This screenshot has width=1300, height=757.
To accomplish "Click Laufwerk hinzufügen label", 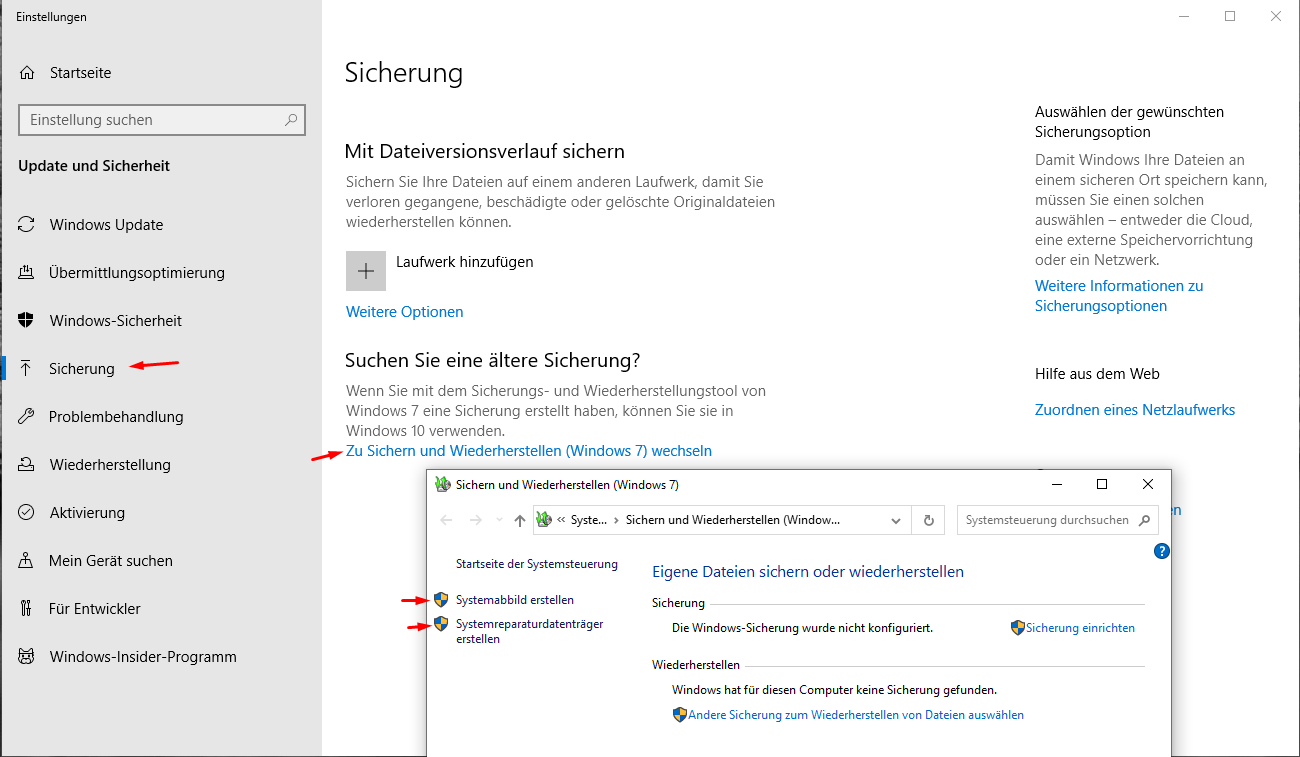I will 465,262.
